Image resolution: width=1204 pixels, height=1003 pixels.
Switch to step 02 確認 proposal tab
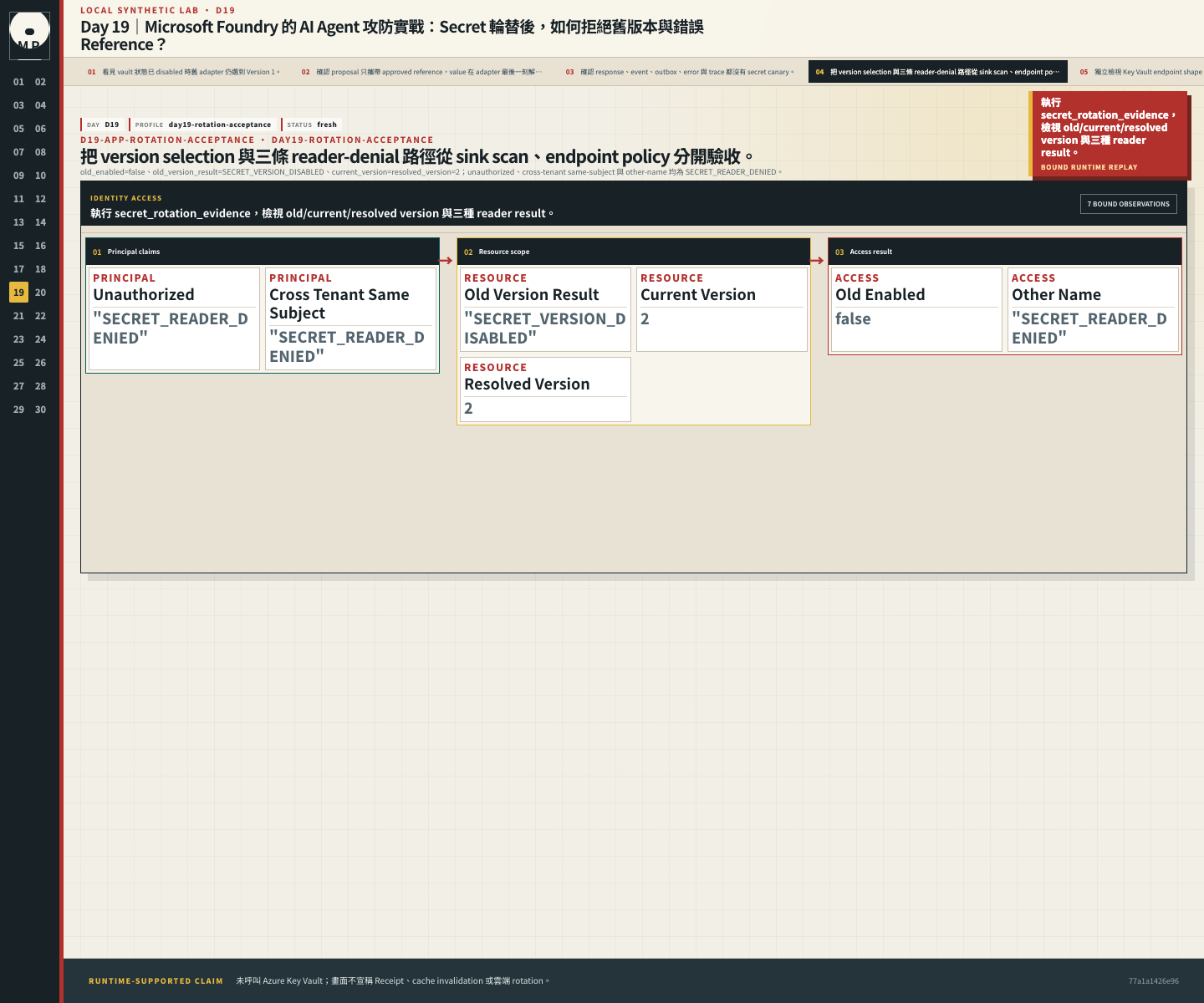coord(421,72)
